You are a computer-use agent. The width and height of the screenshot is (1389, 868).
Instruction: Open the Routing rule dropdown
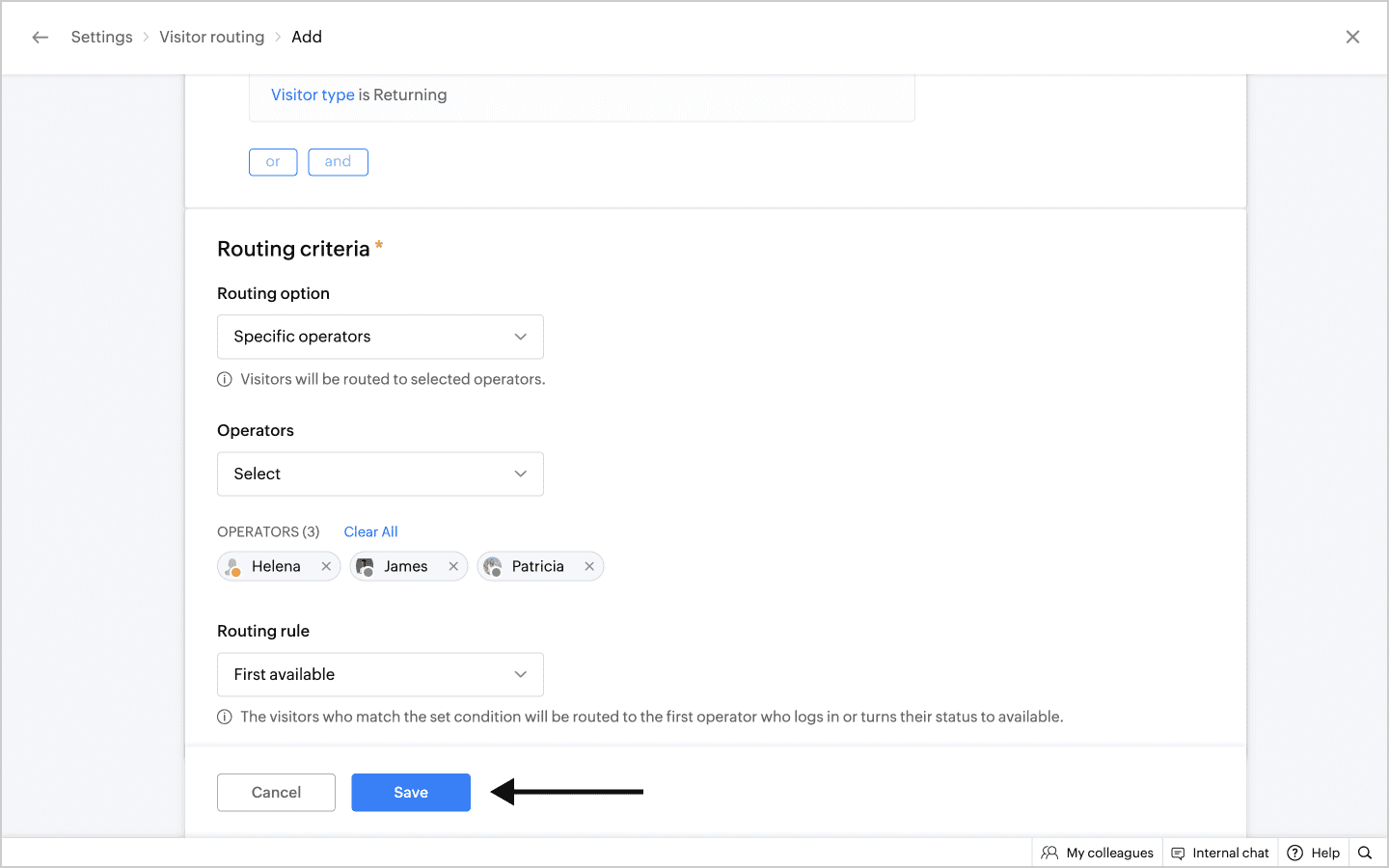click(x=380, y=674)
